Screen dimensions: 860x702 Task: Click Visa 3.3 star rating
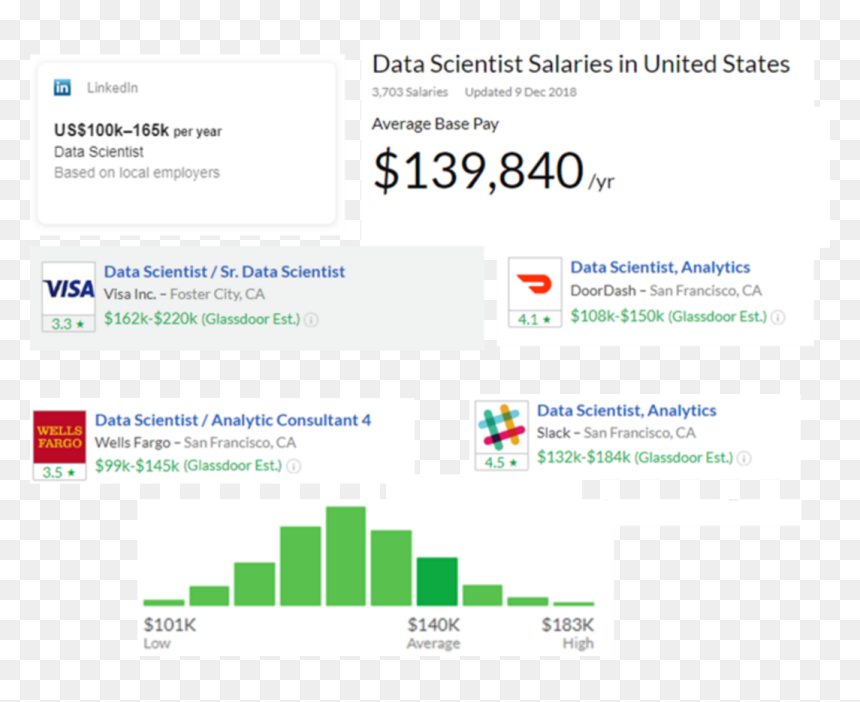click(69, 324)
